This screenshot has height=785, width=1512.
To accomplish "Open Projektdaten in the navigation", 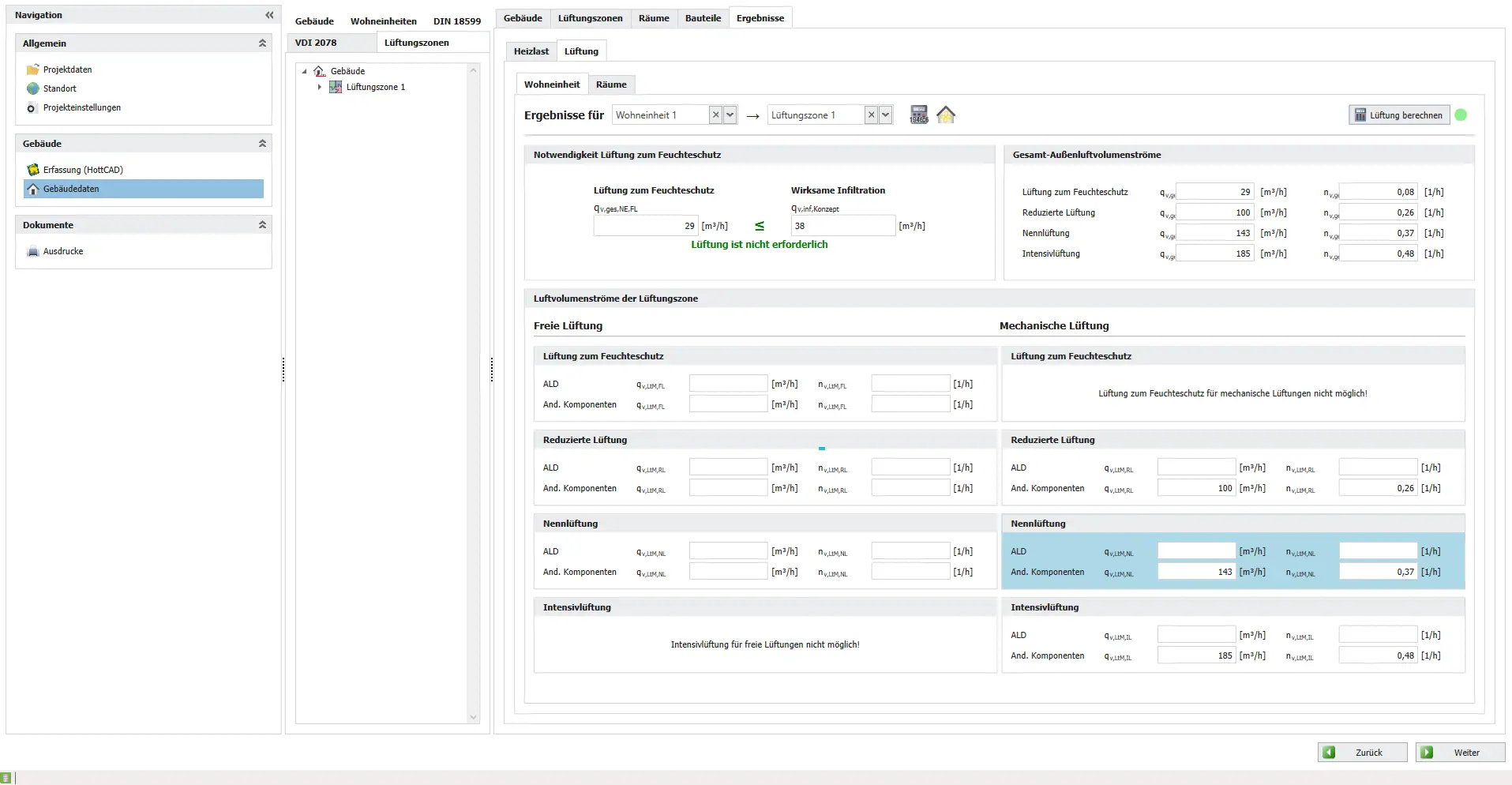I will click(67, 69).
